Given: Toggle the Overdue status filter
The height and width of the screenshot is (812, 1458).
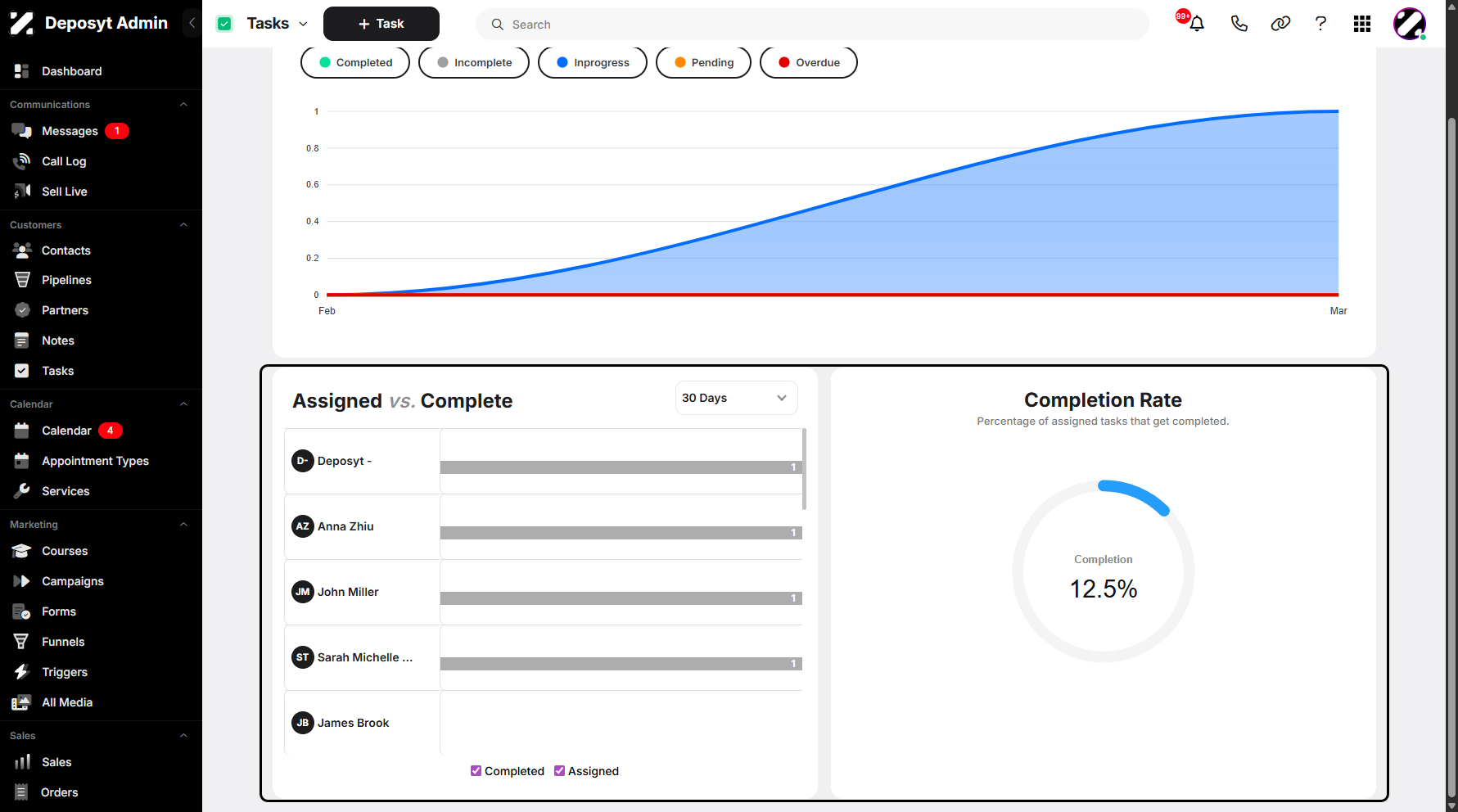Looking at the screenshot, I should coord(809,62).
